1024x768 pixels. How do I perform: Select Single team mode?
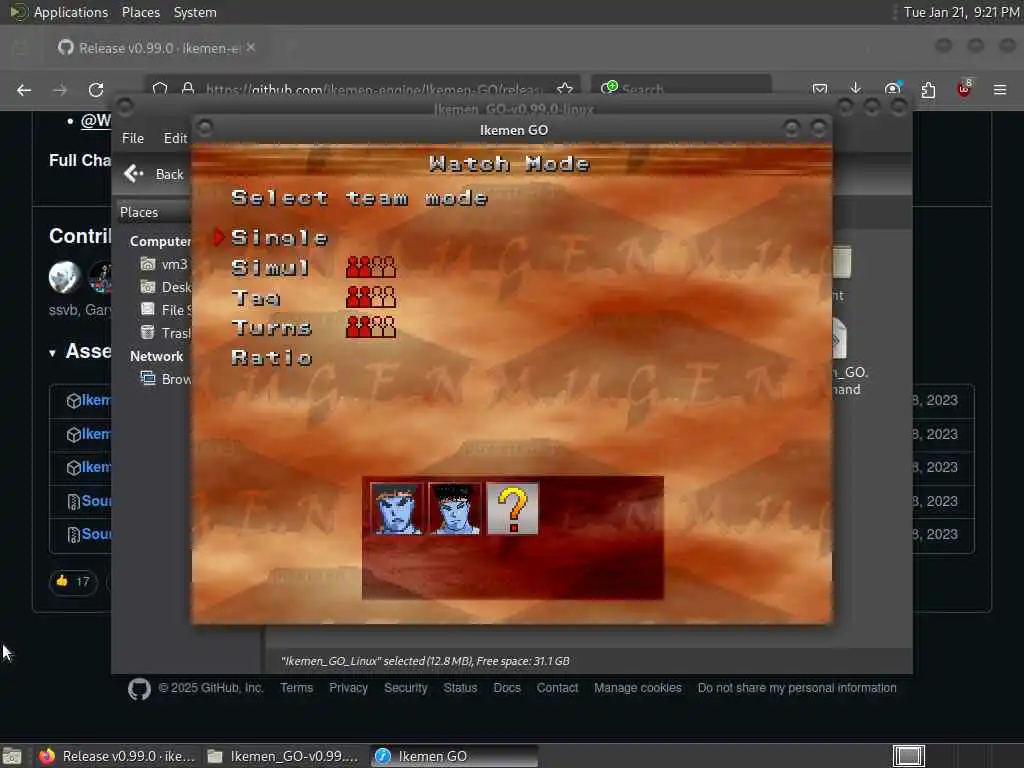coord(279,238)
